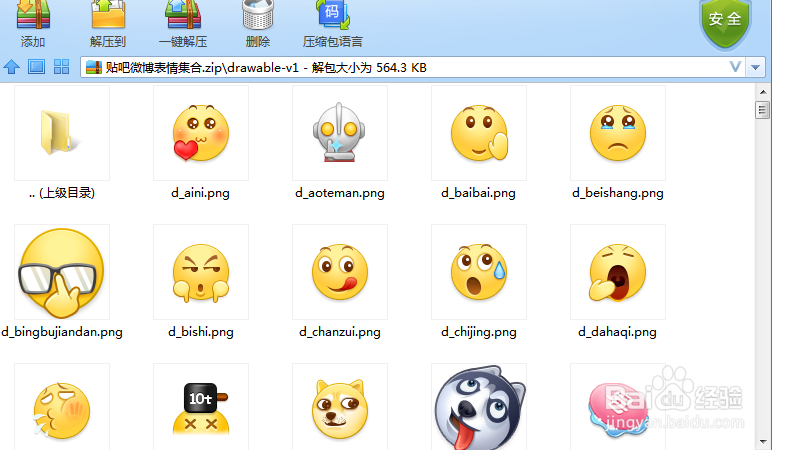Click the vertical scrollbar thumb

point(762,110)
